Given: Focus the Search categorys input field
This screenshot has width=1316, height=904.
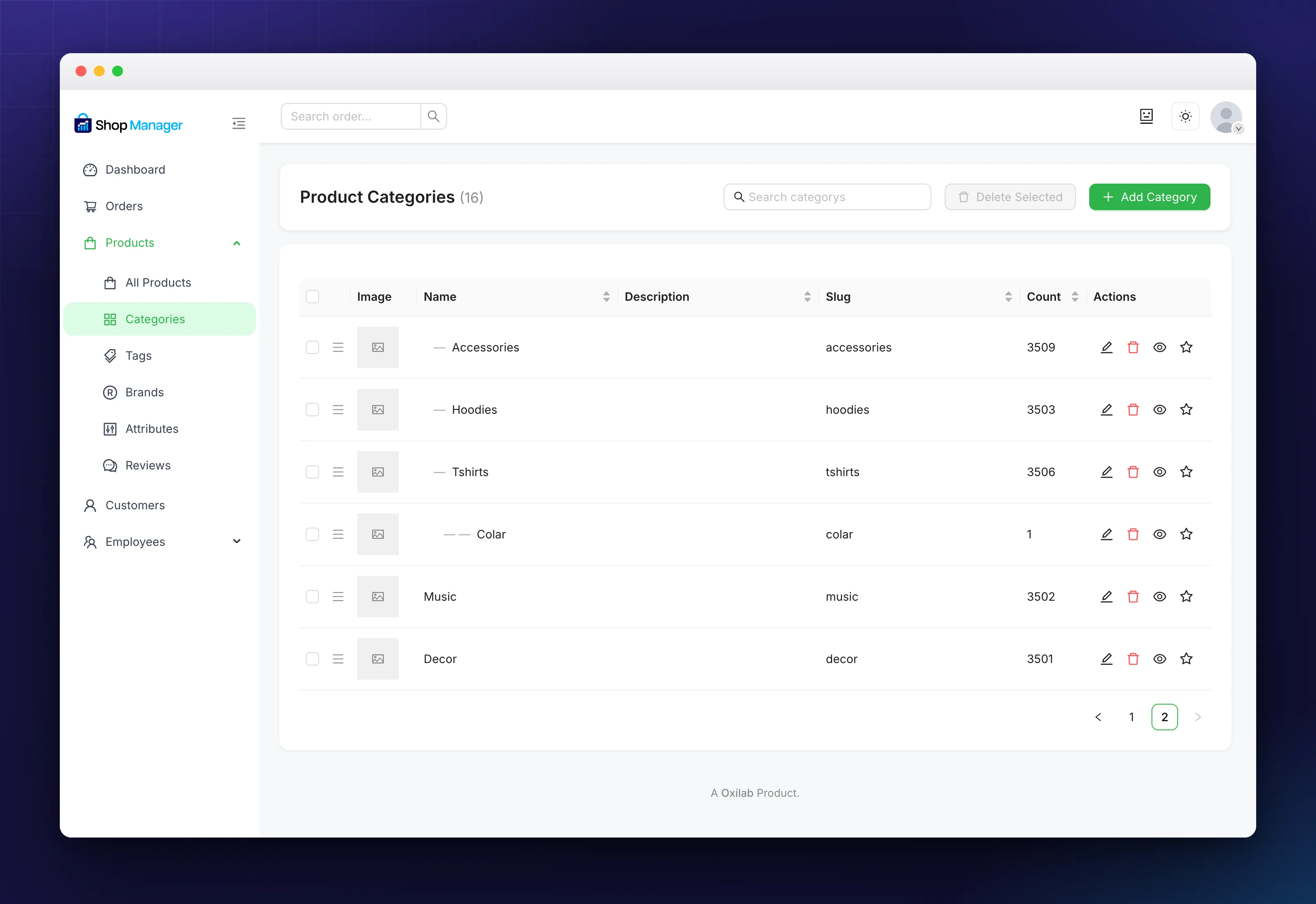Looking at the screenshot, I should click(827, 197).
